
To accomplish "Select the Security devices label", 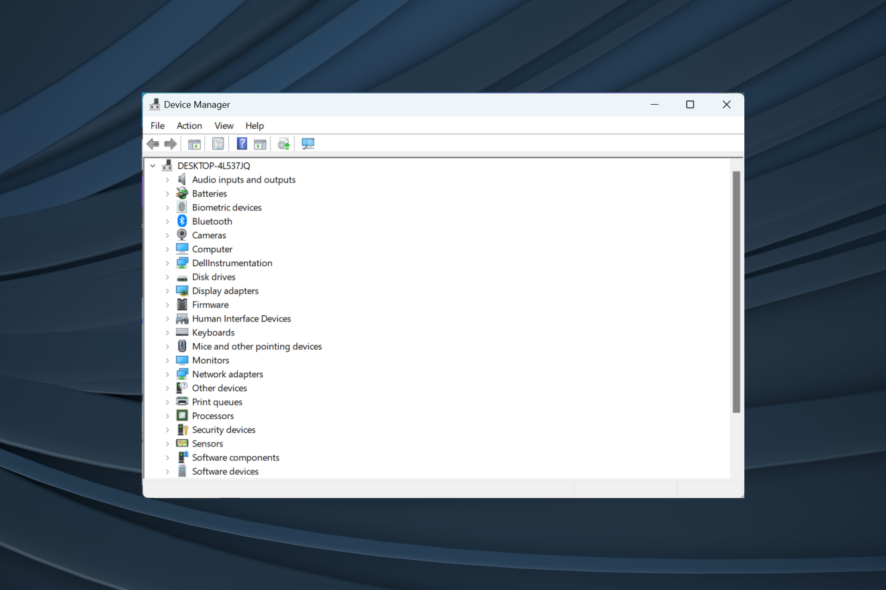I will pos(224,430).
